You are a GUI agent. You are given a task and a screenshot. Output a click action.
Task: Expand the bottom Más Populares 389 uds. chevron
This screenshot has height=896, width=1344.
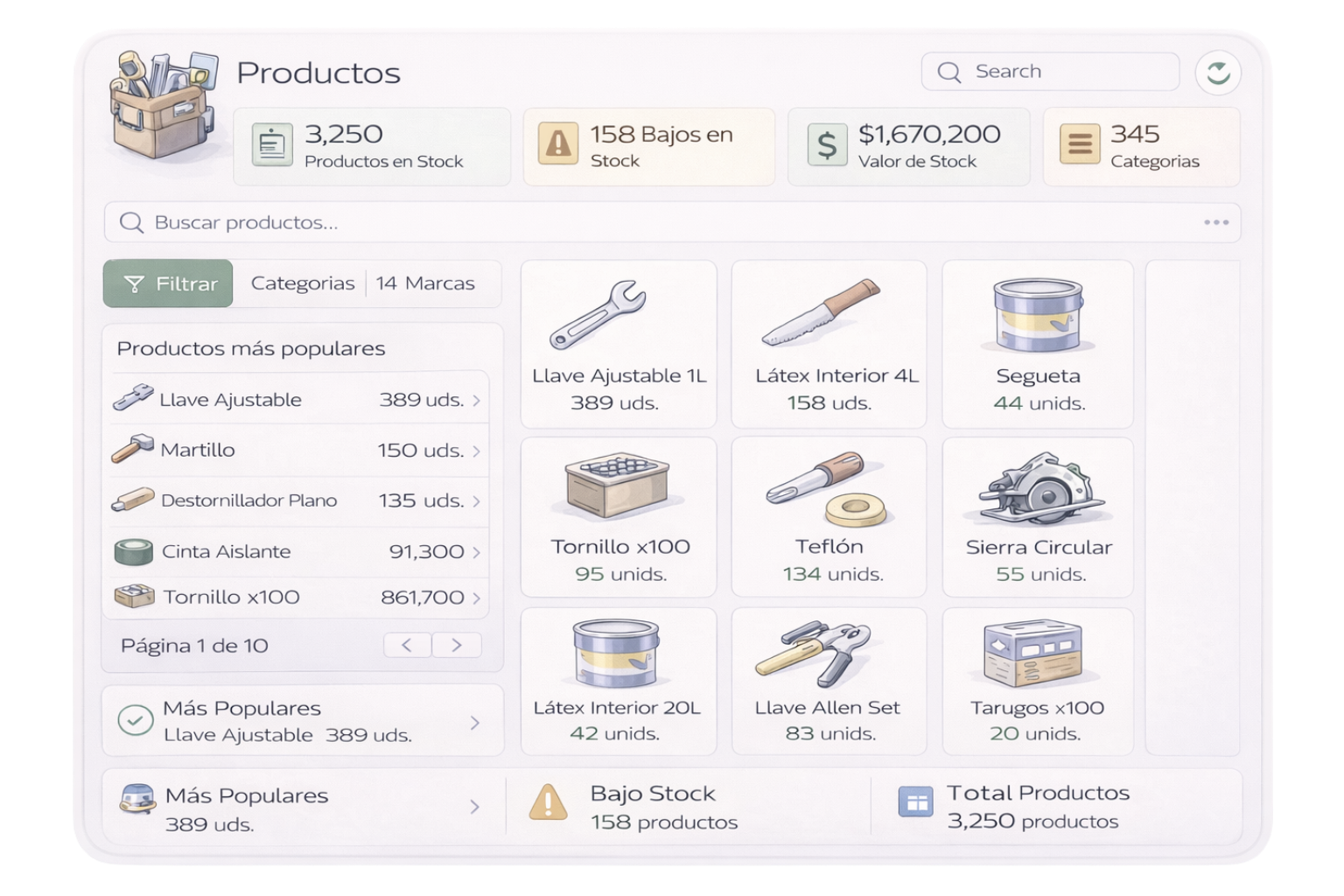pyautogui.click(x=474, y=807)
